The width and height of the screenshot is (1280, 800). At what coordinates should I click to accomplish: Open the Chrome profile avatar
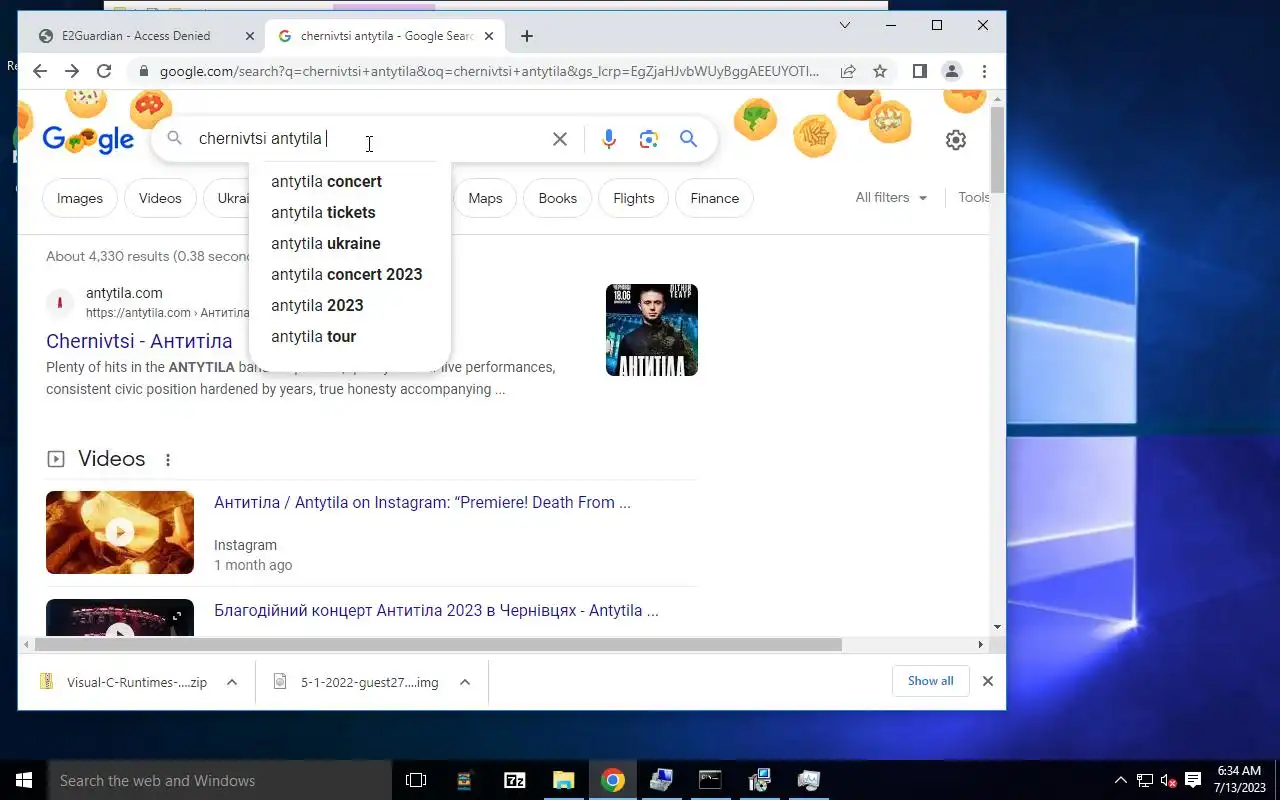(x=952, y=71)
